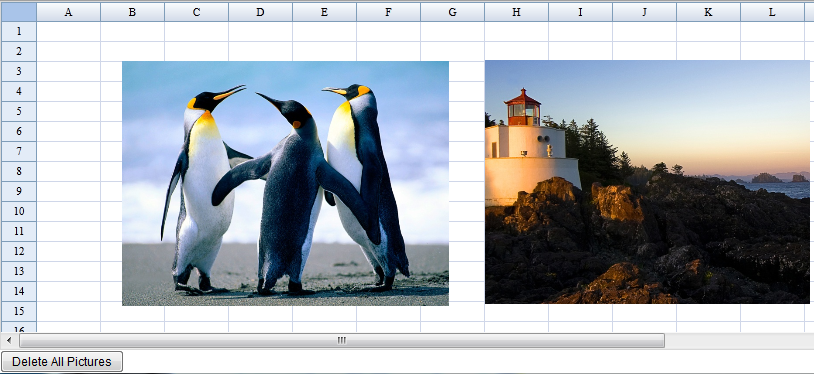Select row 5 header
The width and height of the screenshot is (814, 374).
[x=19, y=111]
